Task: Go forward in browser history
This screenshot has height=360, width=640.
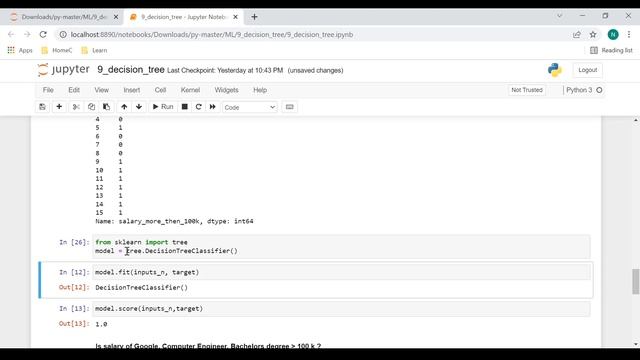Action: tap(27, 34)
